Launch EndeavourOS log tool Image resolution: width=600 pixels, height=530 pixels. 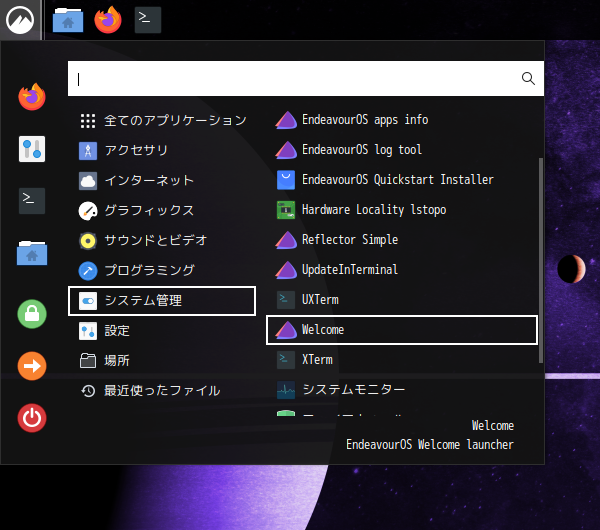402,150
